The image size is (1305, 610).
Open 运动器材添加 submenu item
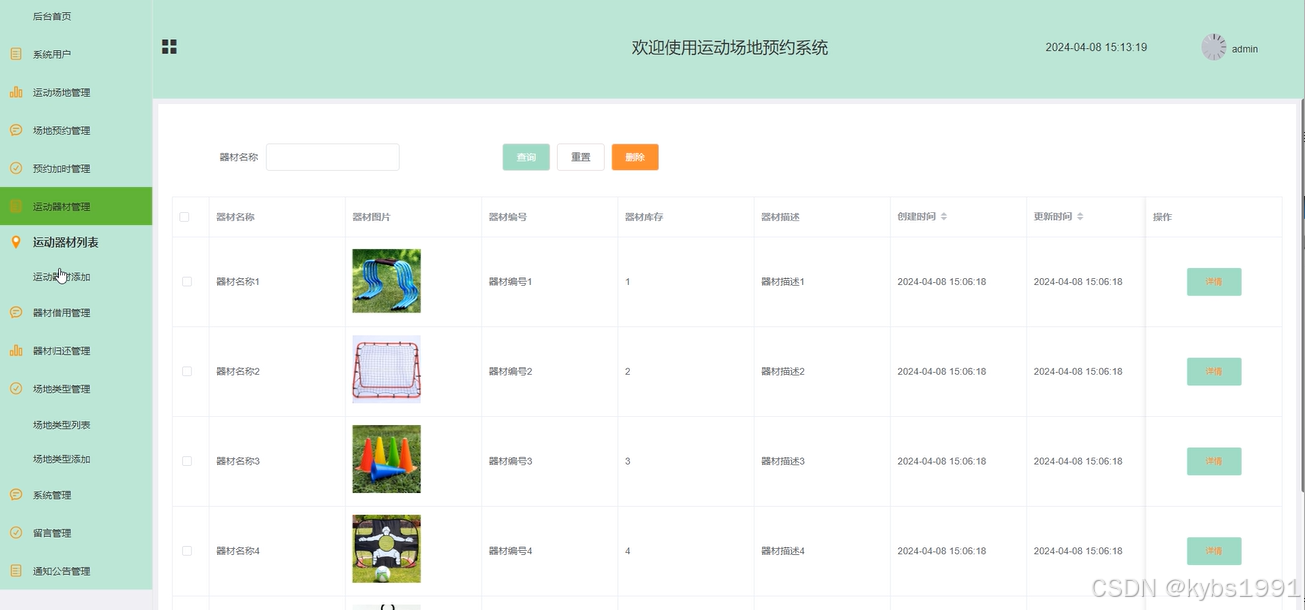click(x=62, y=277)
